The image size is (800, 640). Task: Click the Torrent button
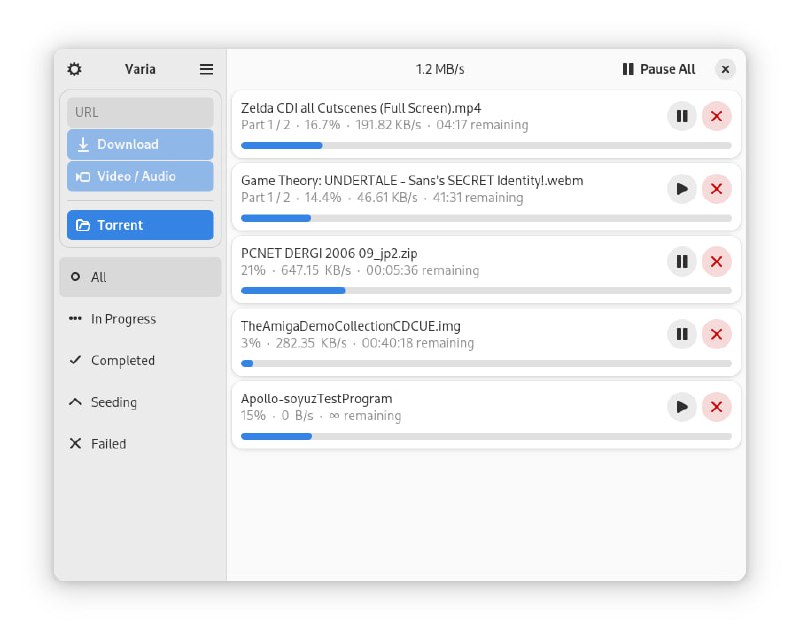[x=140, y=225]
